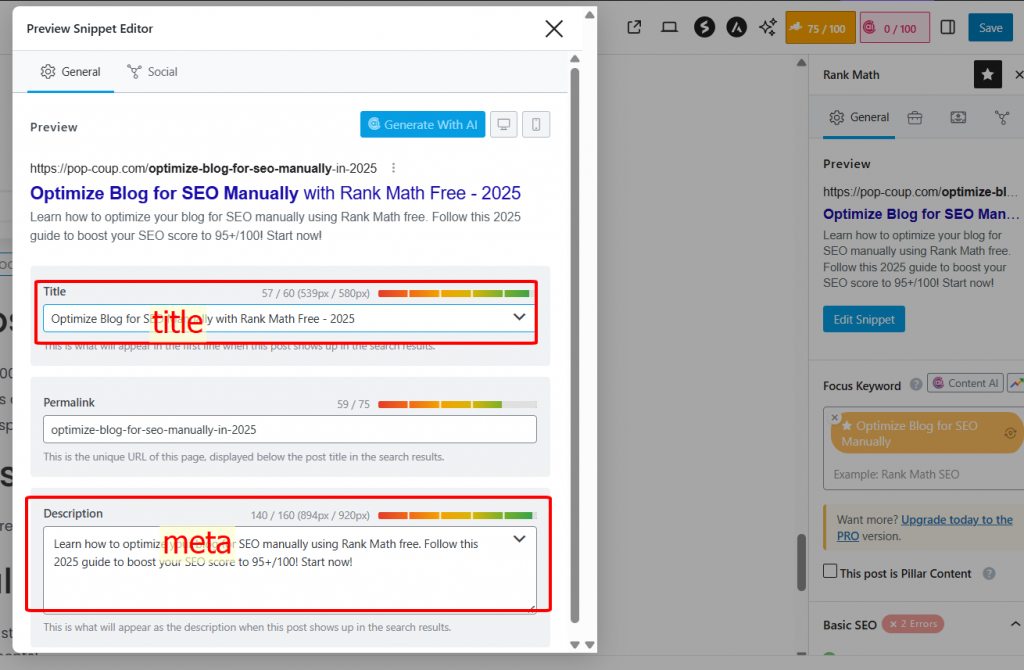Open the Astra icon in top toolbar
Viewport: 1024px width, 670px height.
(x=737, y=27)
